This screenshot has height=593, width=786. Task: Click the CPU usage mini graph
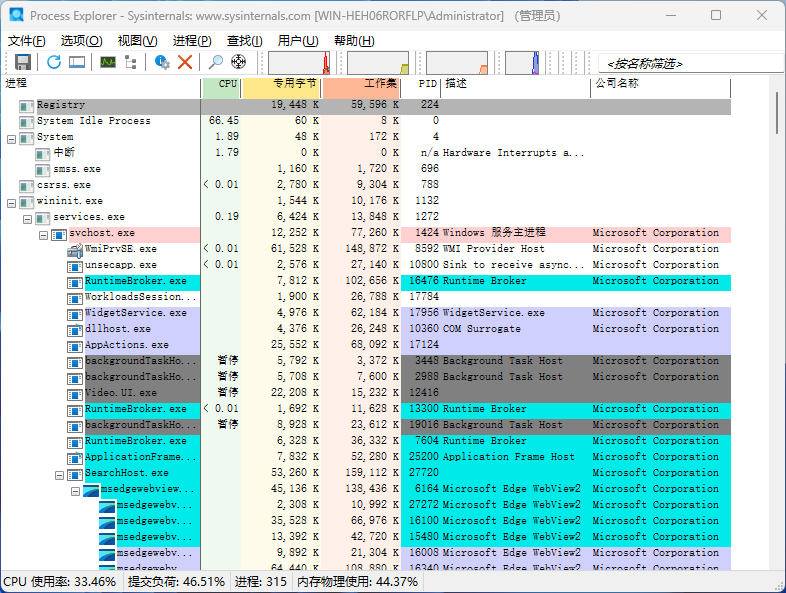(x=299, y=63)
